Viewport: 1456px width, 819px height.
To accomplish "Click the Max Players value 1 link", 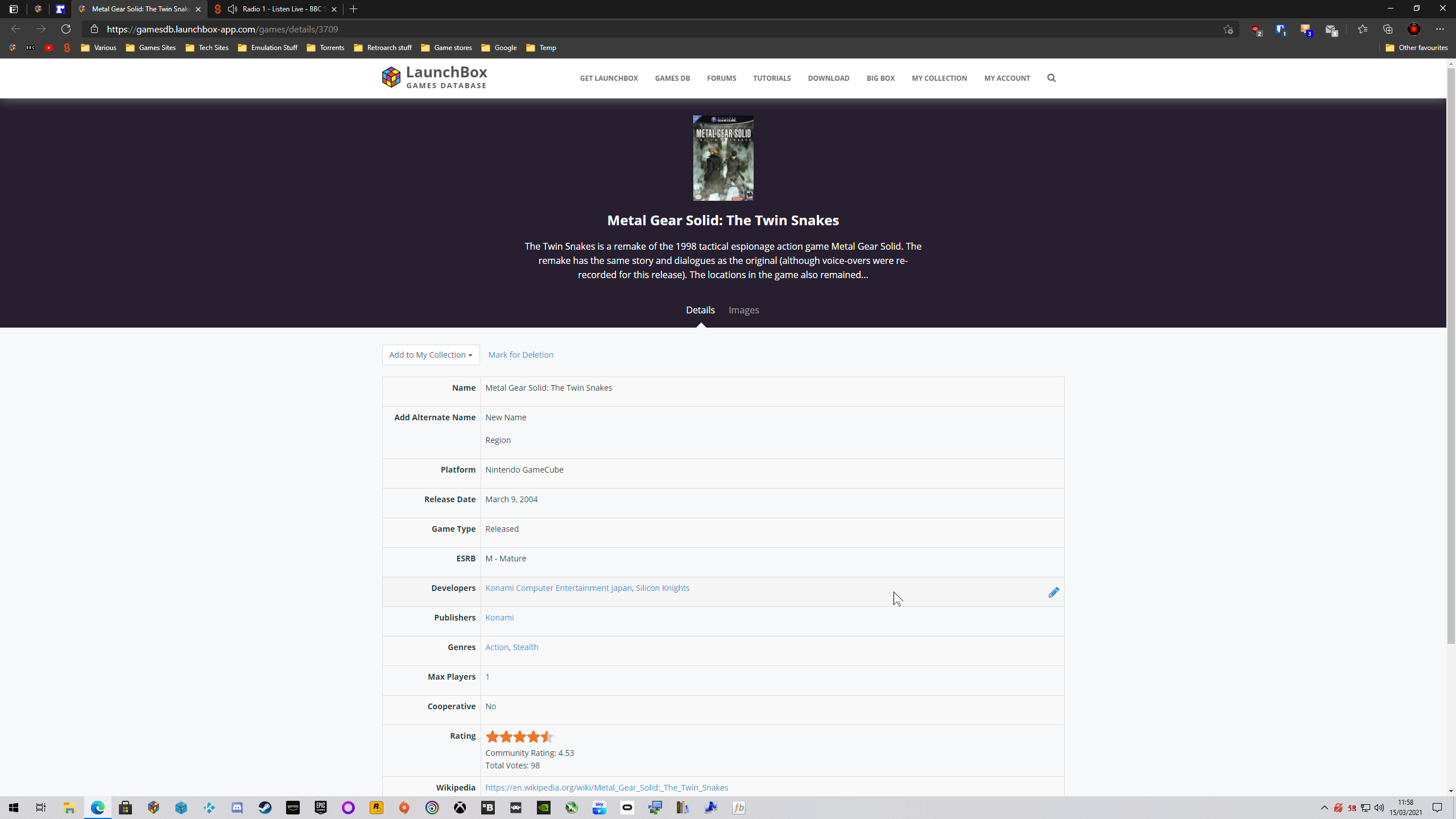I will 487,677.
